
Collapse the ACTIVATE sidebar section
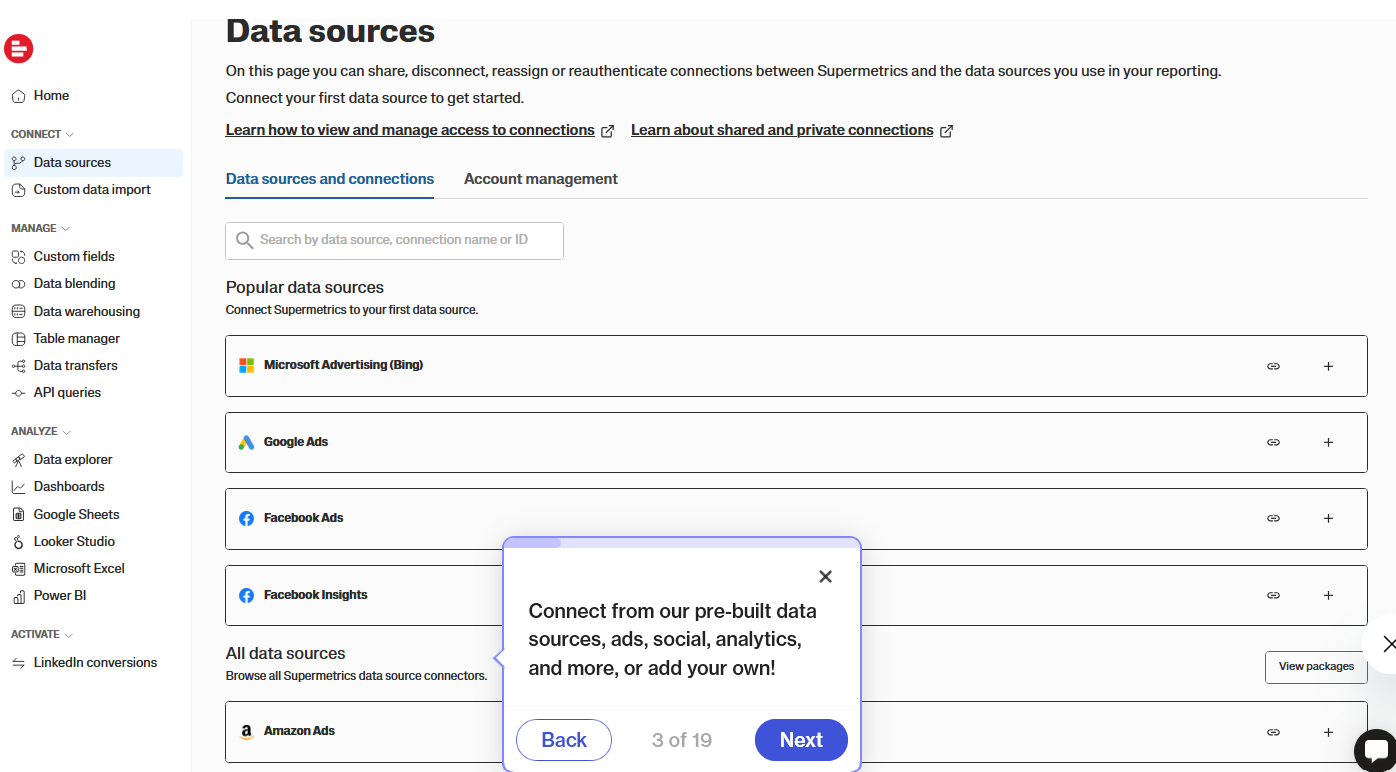click(42, 635)
